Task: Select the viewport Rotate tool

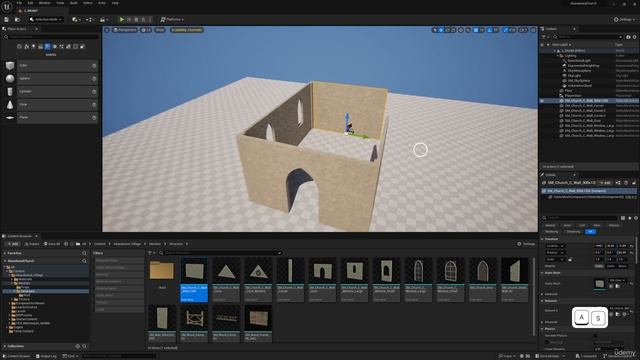Action: pos(447,30)
